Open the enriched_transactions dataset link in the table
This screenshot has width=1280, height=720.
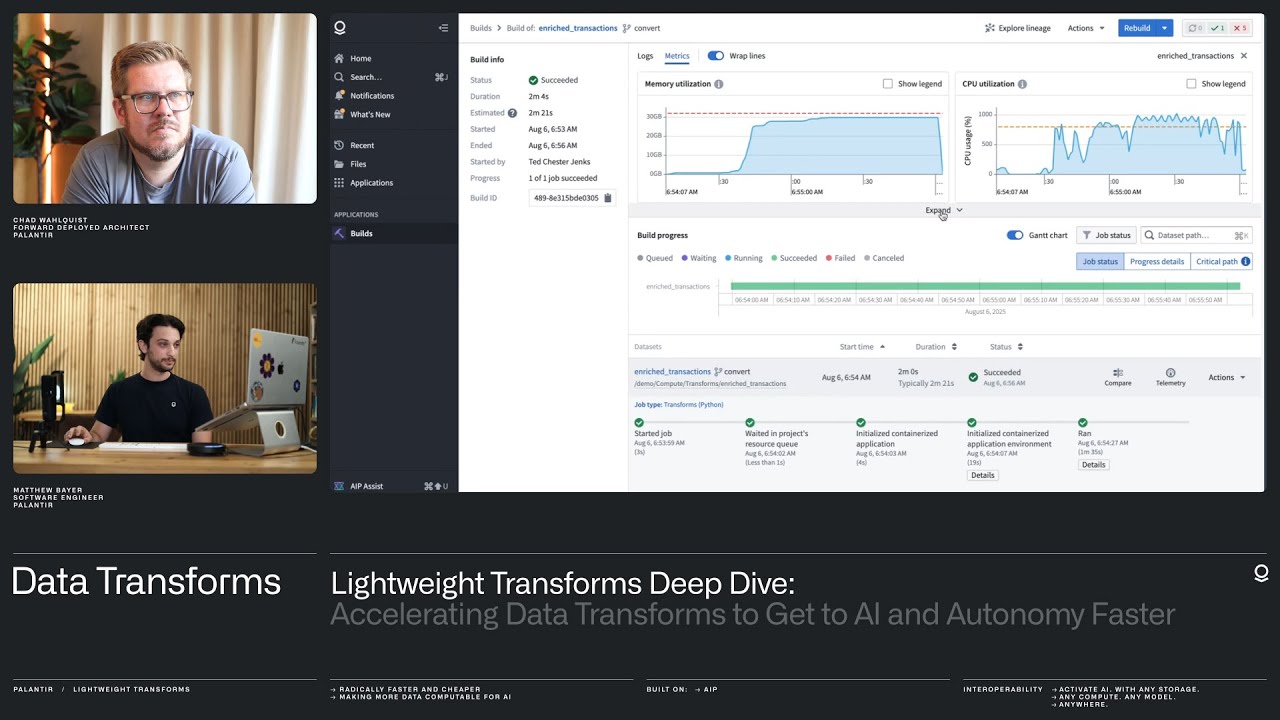click(672, 372)
